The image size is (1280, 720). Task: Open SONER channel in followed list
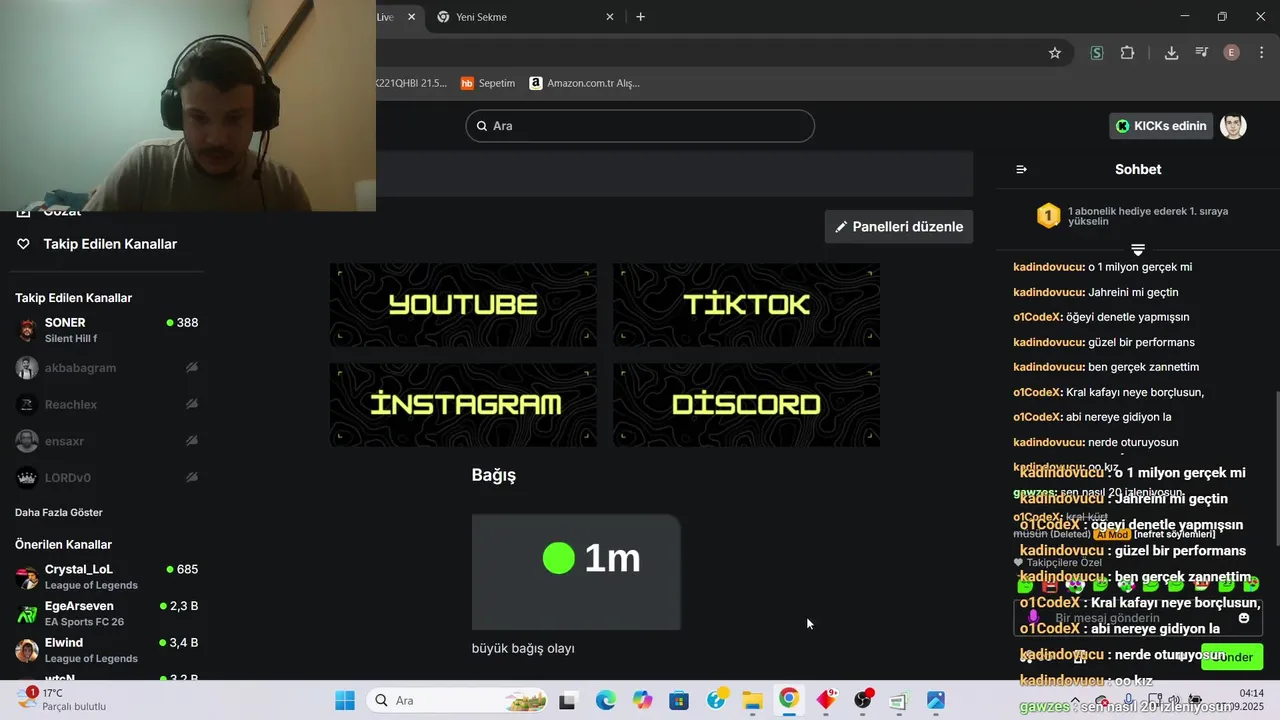(106, 330)
